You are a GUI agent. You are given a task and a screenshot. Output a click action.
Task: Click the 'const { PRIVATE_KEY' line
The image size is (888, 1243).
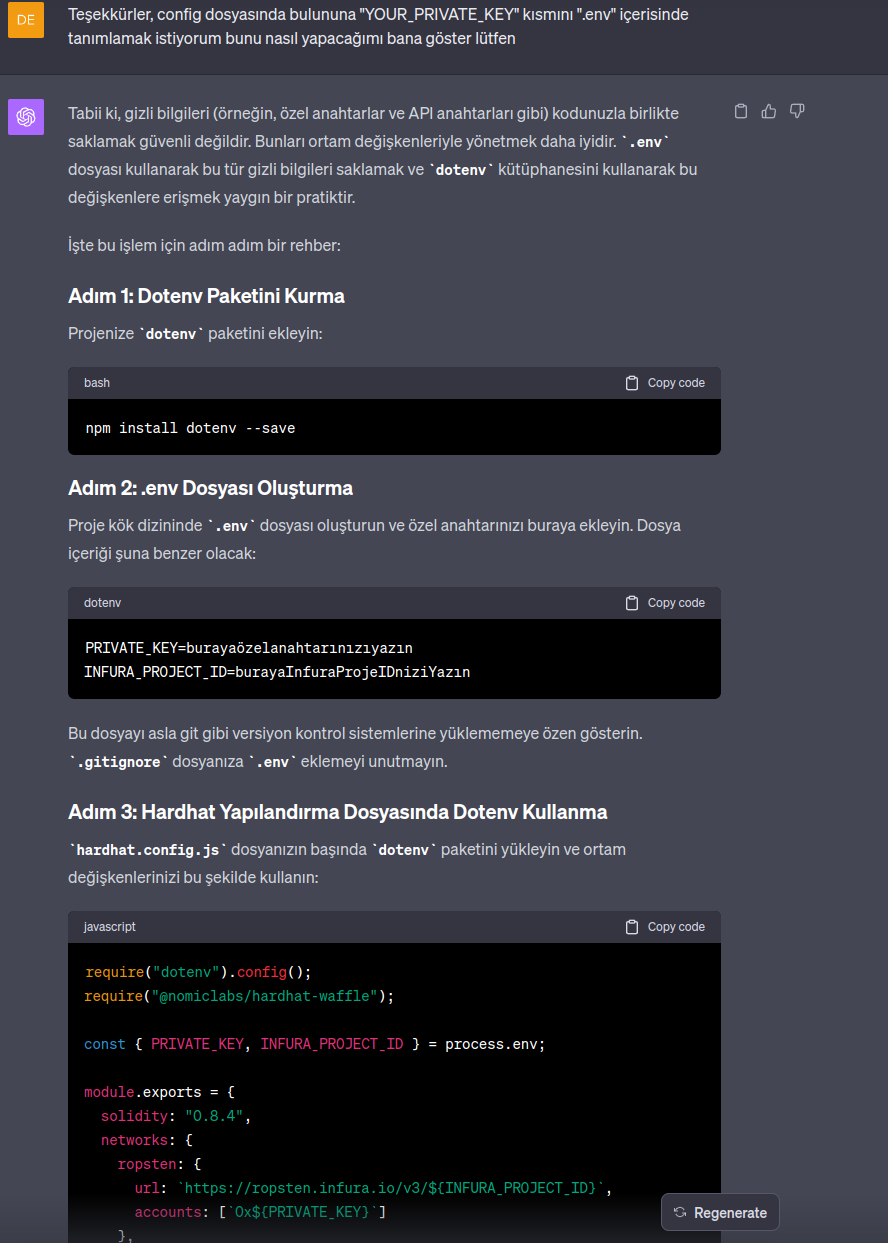pyautogui.click(x=315, y=1044)
